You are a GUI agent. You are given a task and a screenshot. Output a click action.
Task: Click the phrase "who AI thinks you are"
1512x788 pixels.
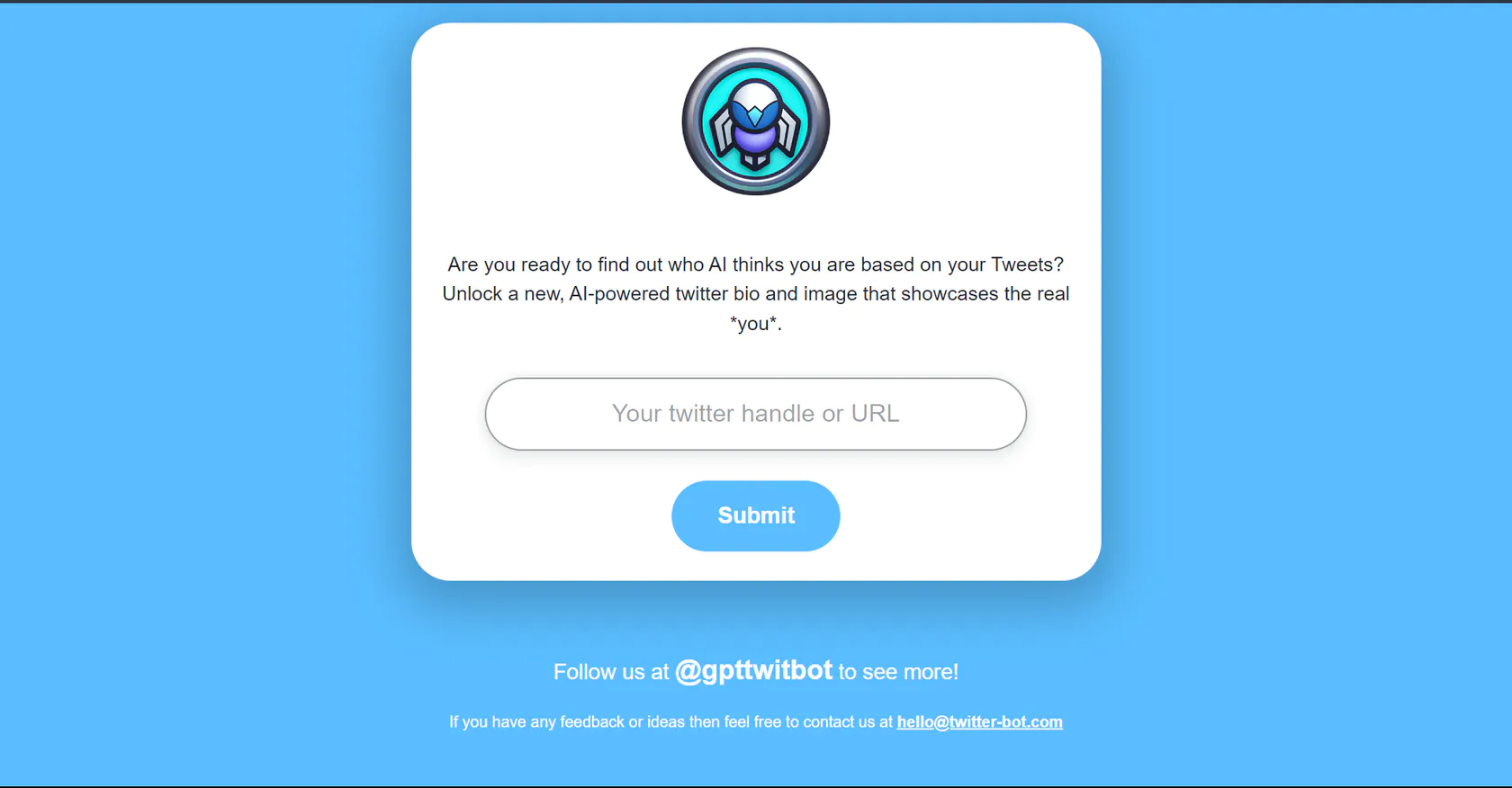click(x=760, y=264)
